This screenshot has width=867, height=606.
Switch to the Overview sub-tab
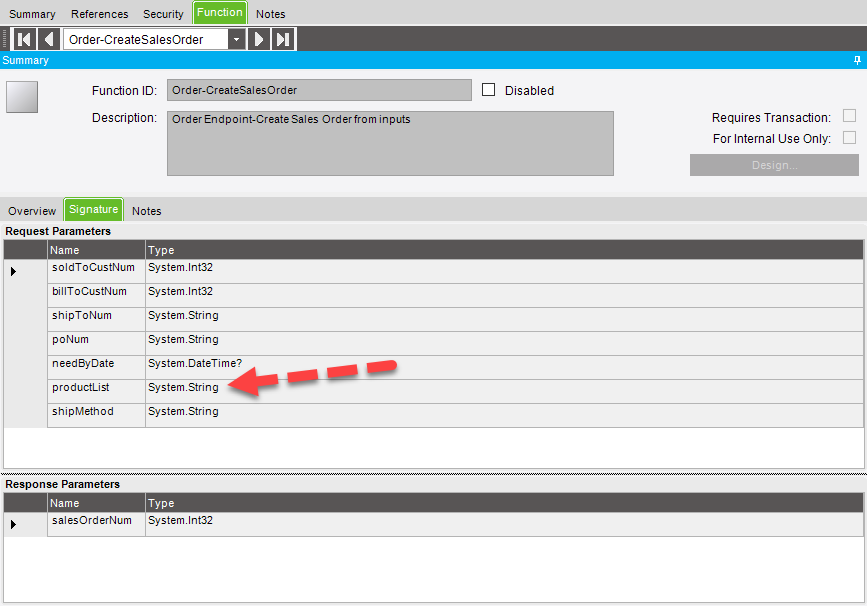click(x=32, y=211)
